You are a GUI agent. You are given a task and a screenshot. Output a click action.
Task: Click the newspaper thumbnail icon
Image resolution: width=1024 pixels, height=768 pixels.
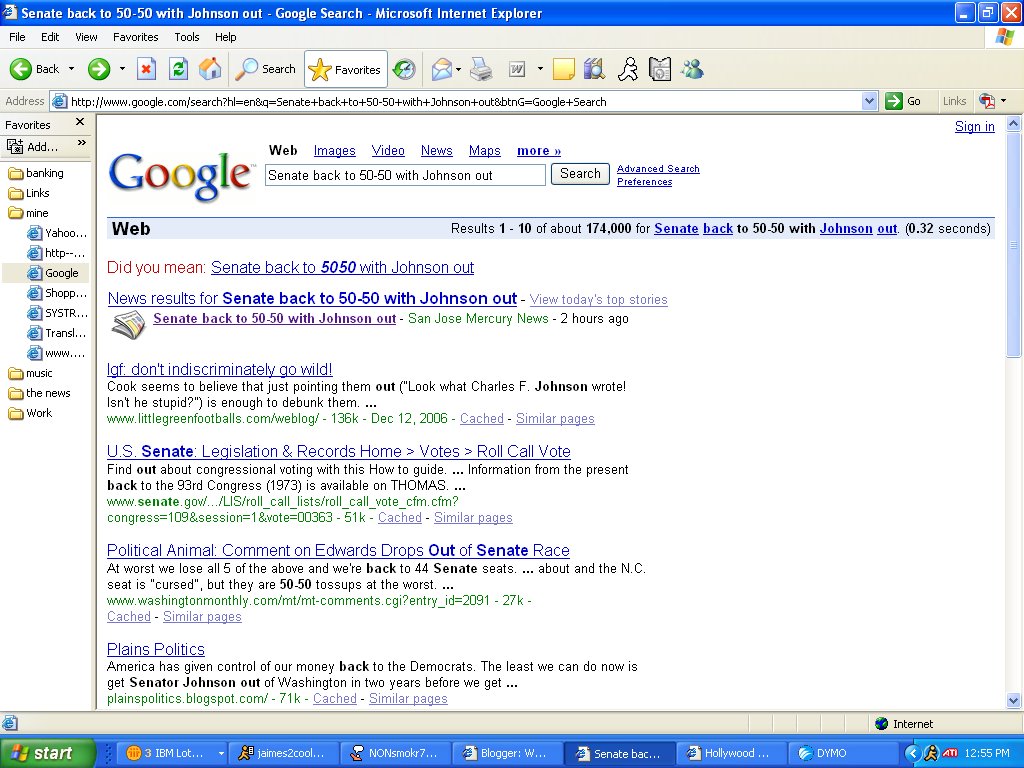(x=128, y=325)
